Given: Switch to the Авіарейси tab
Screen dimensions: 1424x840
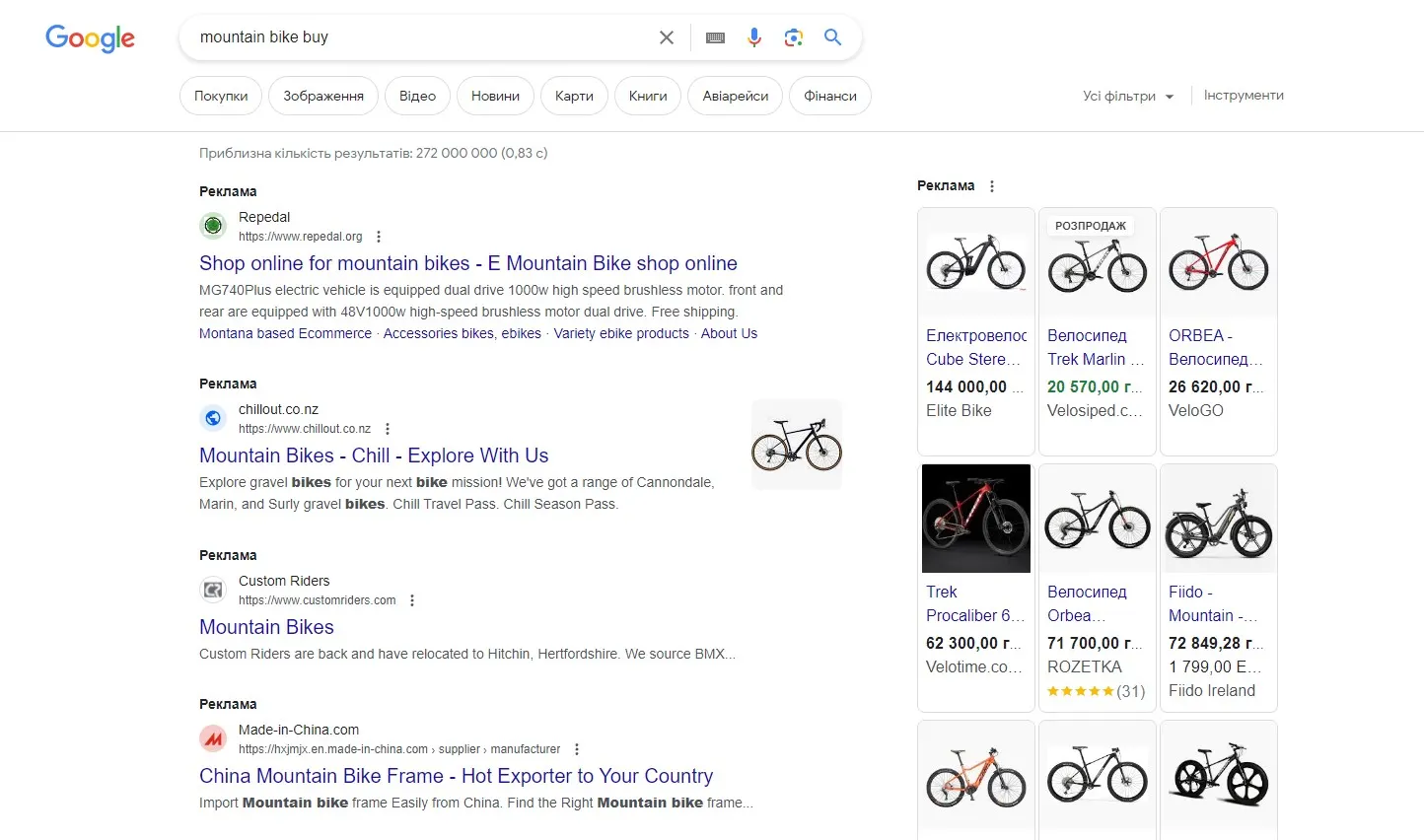Looking at the screenshot, I should [x=736, y=96].
